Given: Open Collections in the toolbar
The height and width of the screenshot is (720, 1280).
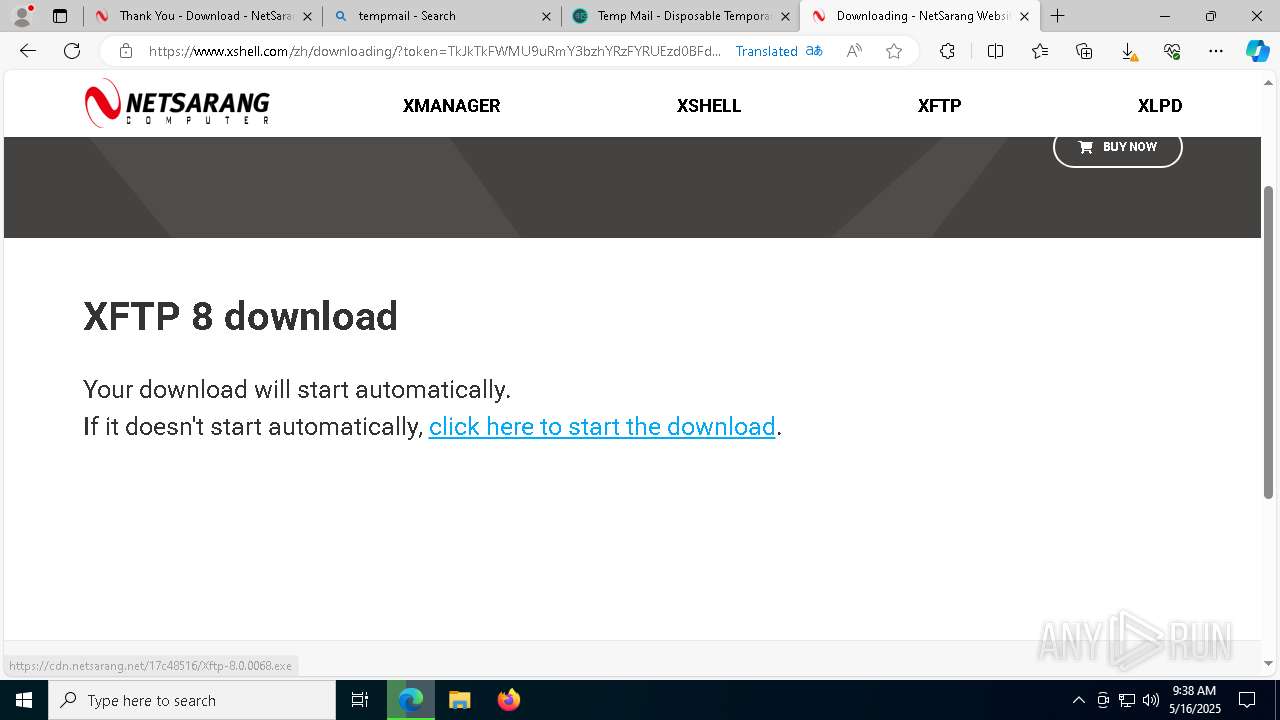Looking at the screenshot, I should 1084,51.
